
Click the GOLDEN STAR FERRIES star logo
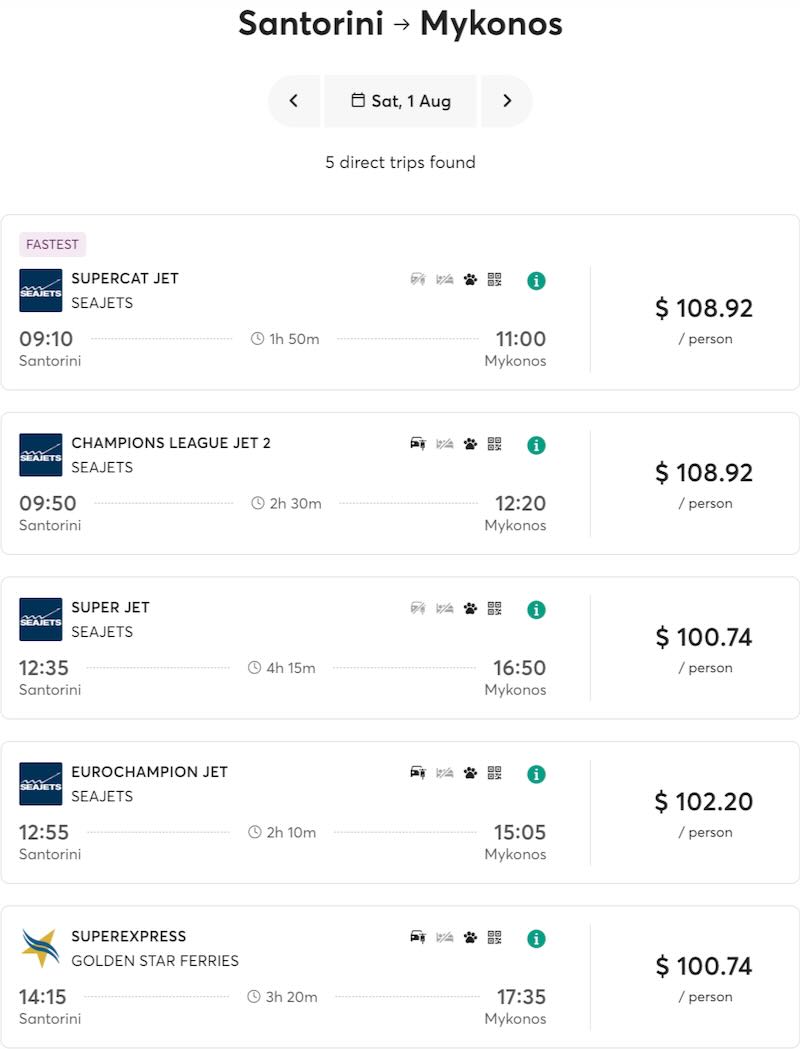point(40,947)
